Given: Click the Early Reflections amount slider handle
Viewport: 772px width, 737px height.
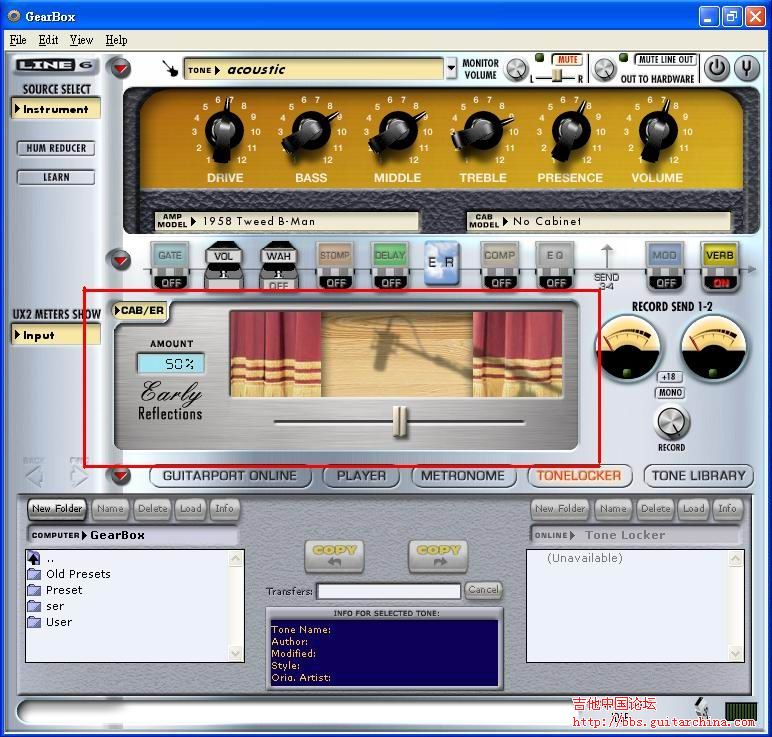Looking at the screenshot, I should (x=400, y=422).
